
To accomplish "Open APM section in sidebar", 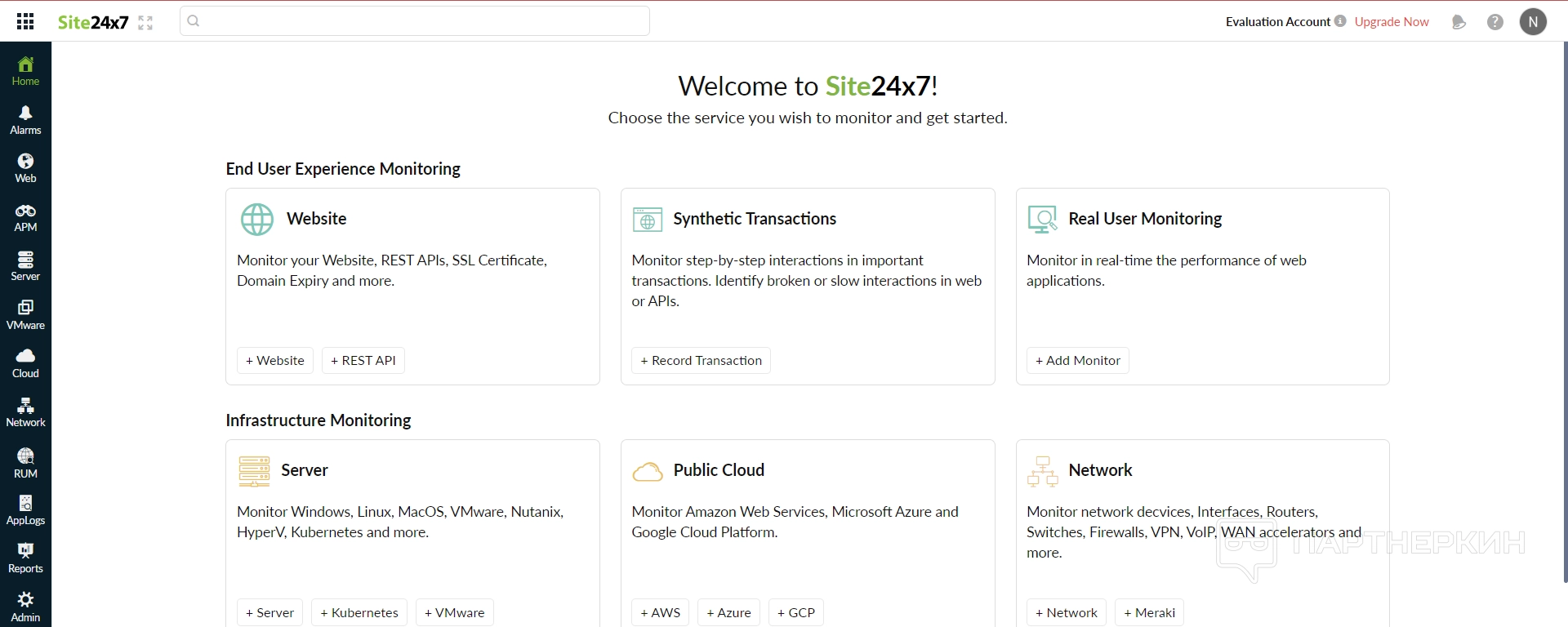I will coord(25,217).
